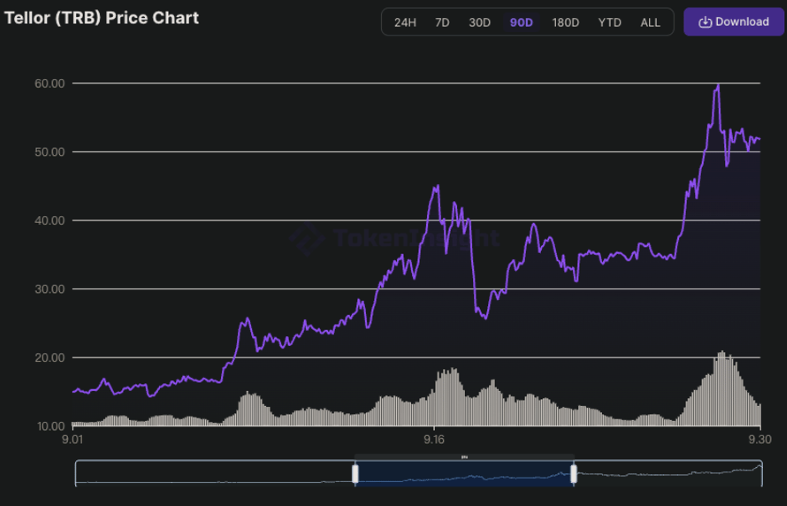Show ALL price history
Screen dimensions: 787x506
pos(650,22)
